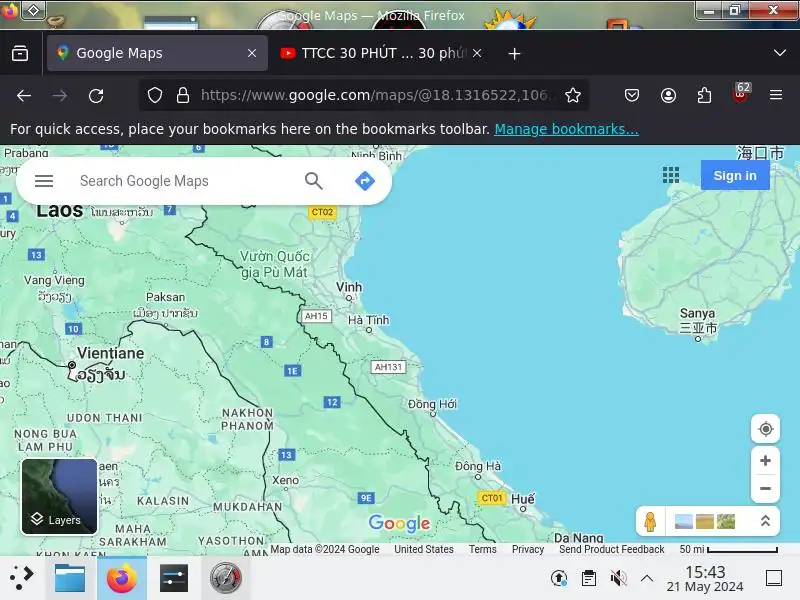
Task: Open Firefox View icon
Action: (20, 53)
